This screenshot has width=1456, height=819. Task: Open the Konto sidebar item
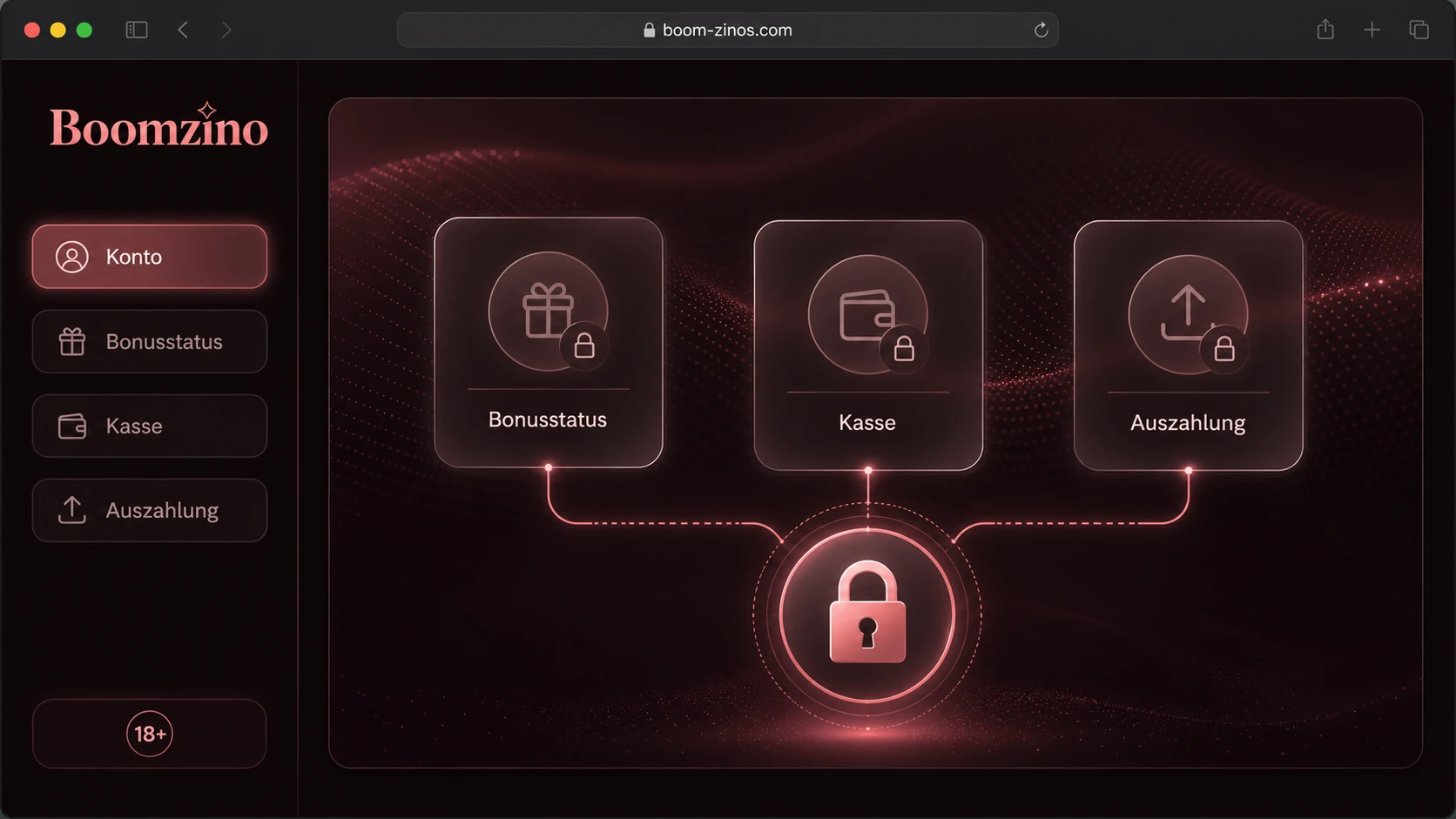[x=150, y=257]
